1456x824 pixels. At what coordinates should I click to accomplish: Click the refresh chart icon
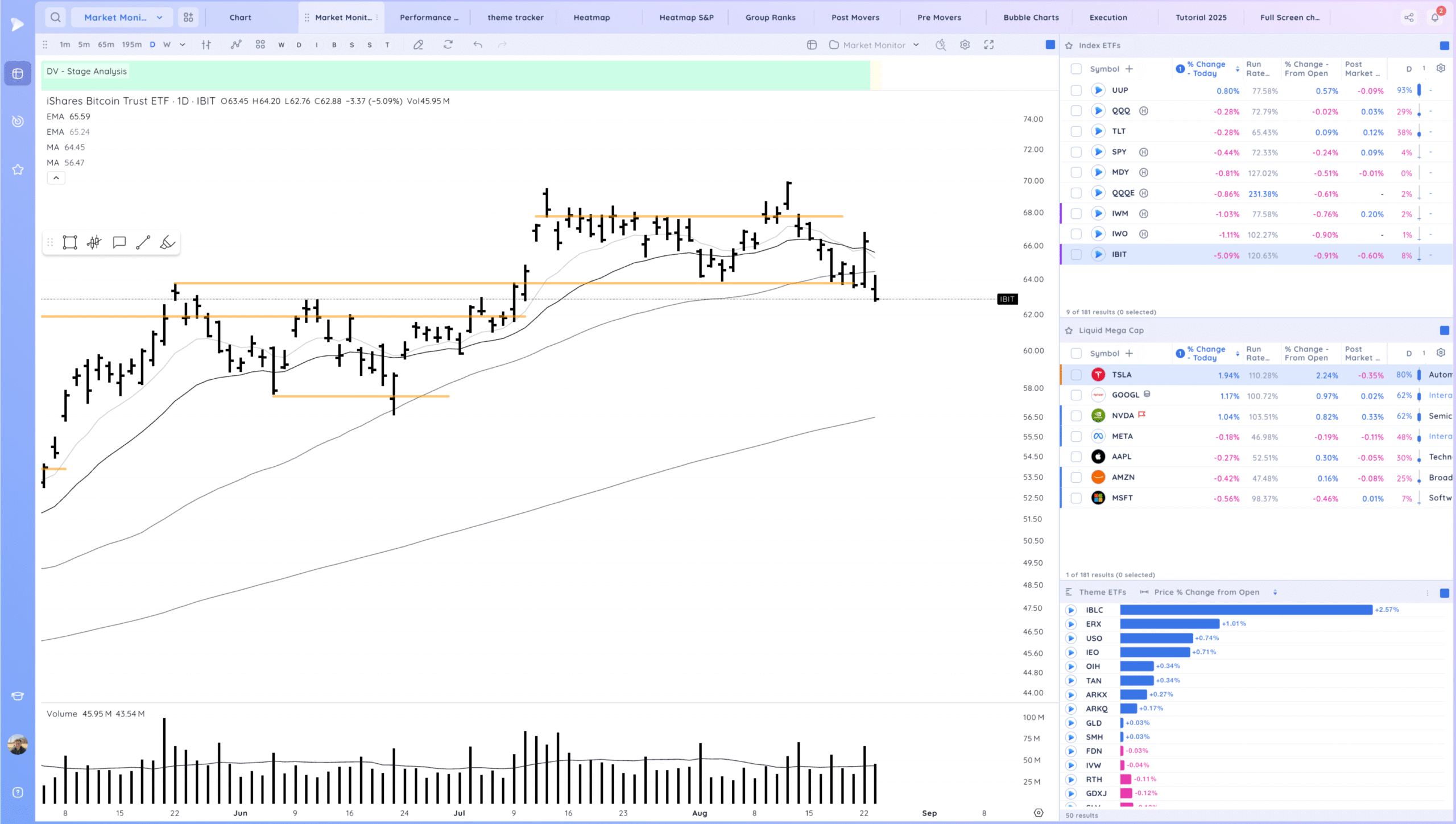(x=448, y=45)
